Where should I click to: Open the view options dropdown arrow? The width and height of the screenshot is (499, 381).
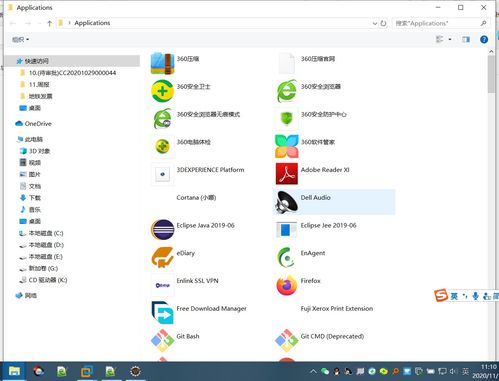[x=450, y=40]
